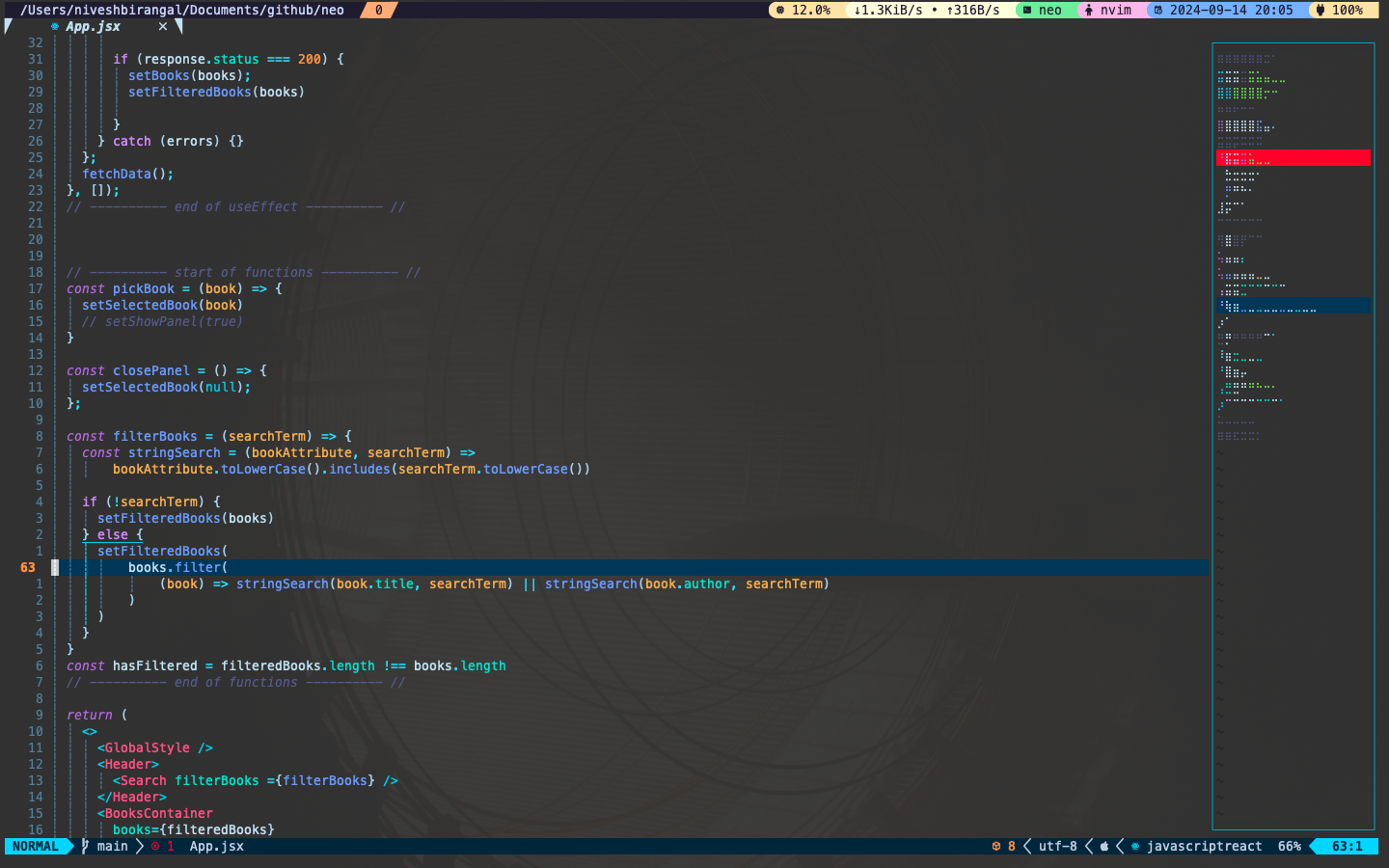Click the tmux window index 0
1389x868 pixels.
(x=379, y=10)
